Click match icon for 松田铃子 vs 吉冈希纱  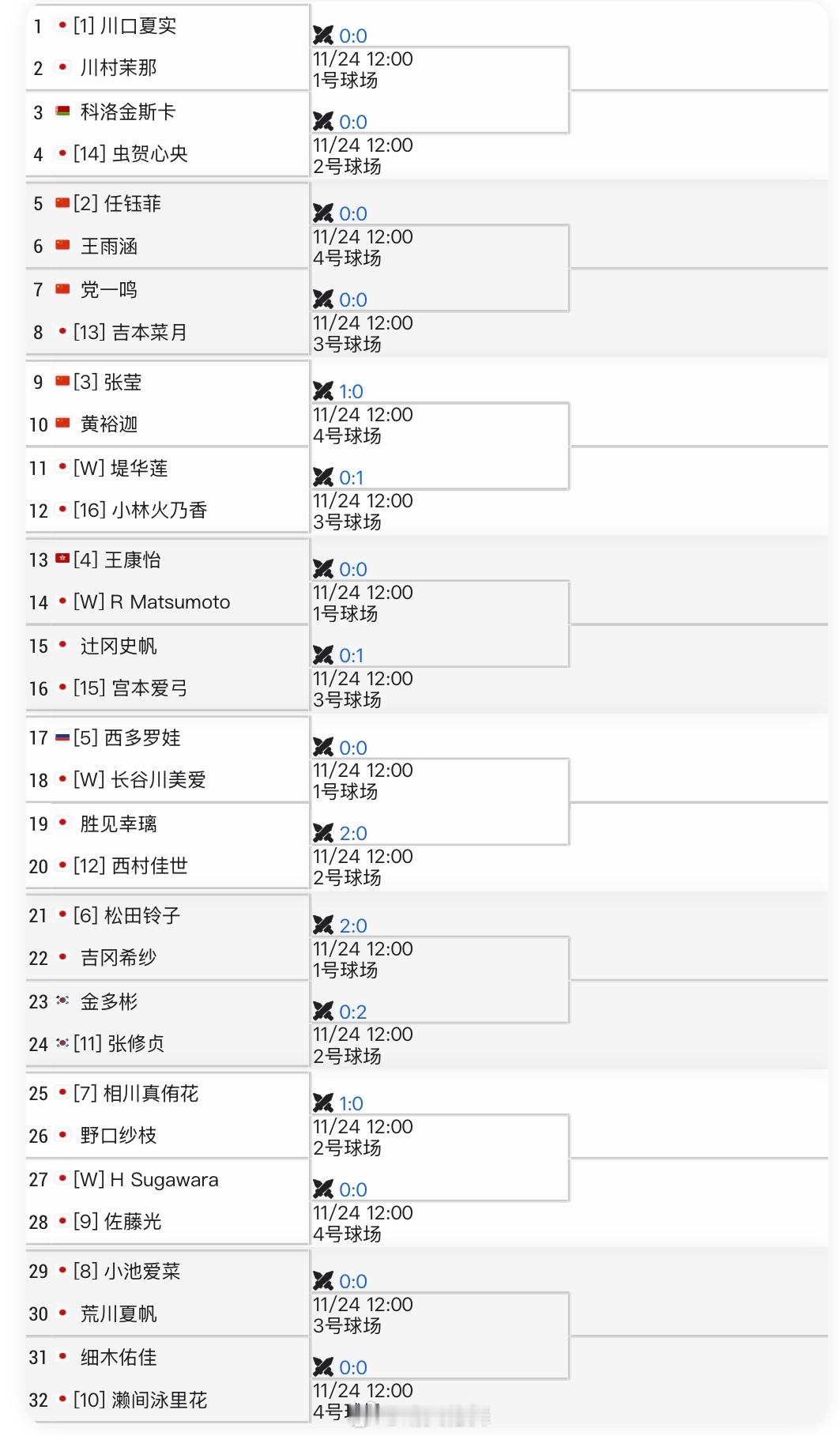pyautogui.click(x=322, y=925)
